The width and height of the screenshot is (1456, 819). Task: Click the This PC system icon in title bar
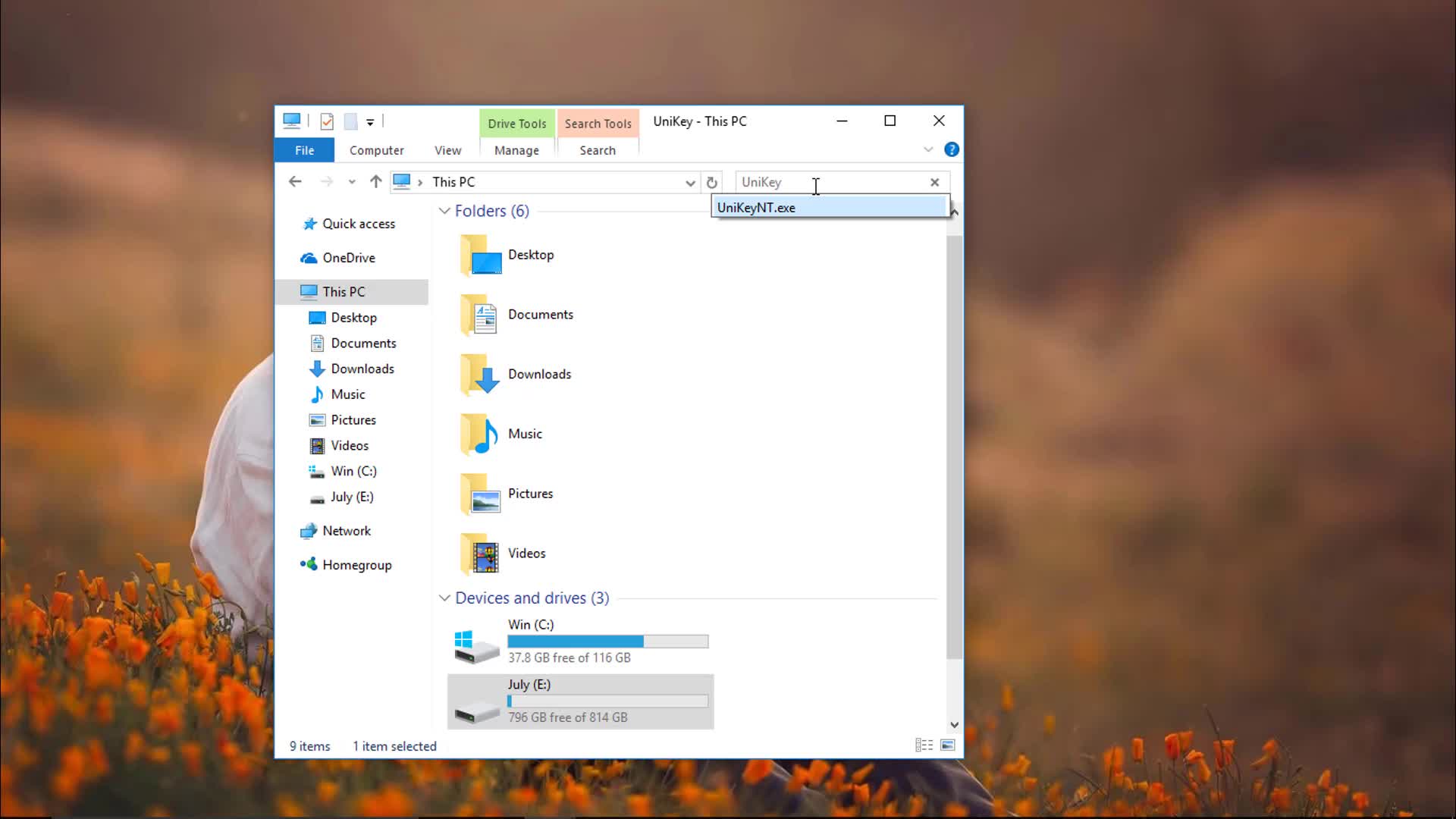292,121
